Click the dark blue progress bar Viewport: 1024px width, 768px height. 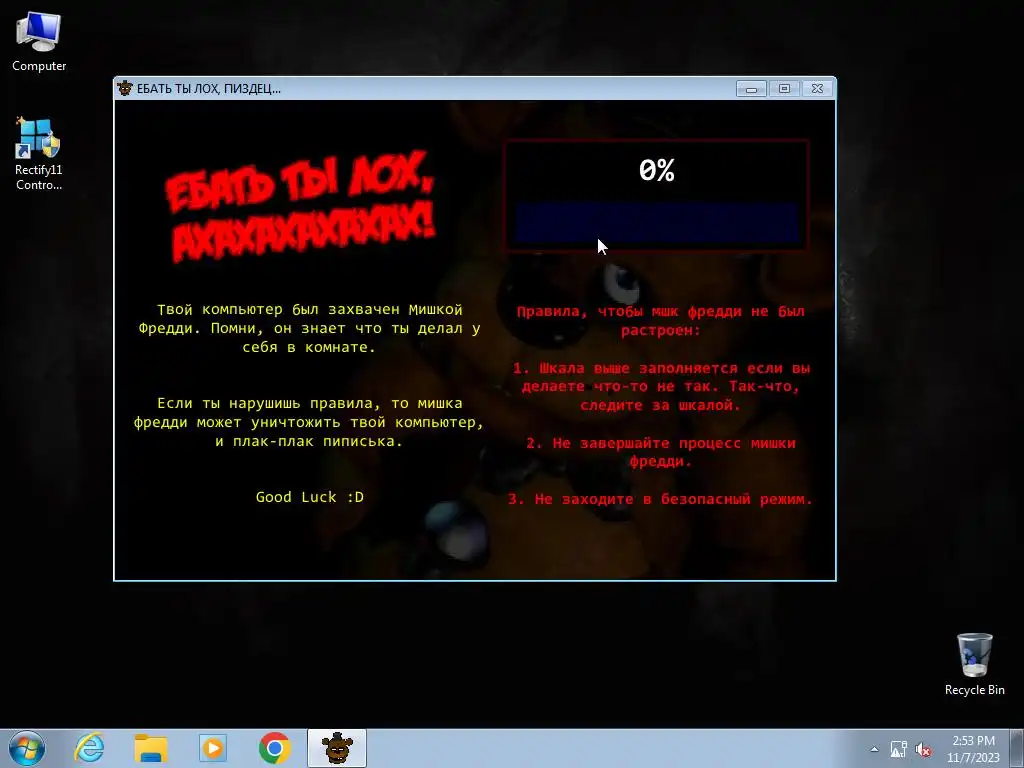tap(656, 222)
